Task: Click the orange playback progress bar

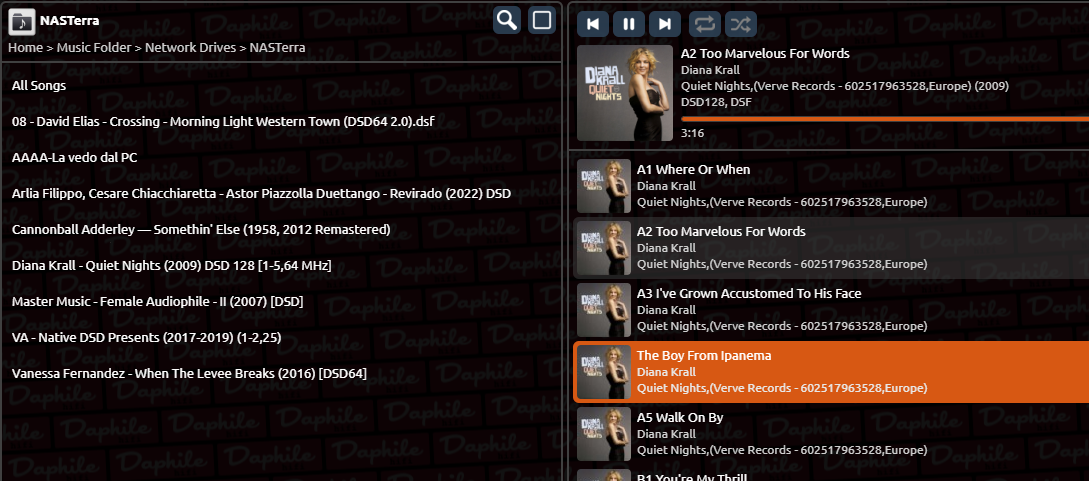Action: (x=885, y=119)
